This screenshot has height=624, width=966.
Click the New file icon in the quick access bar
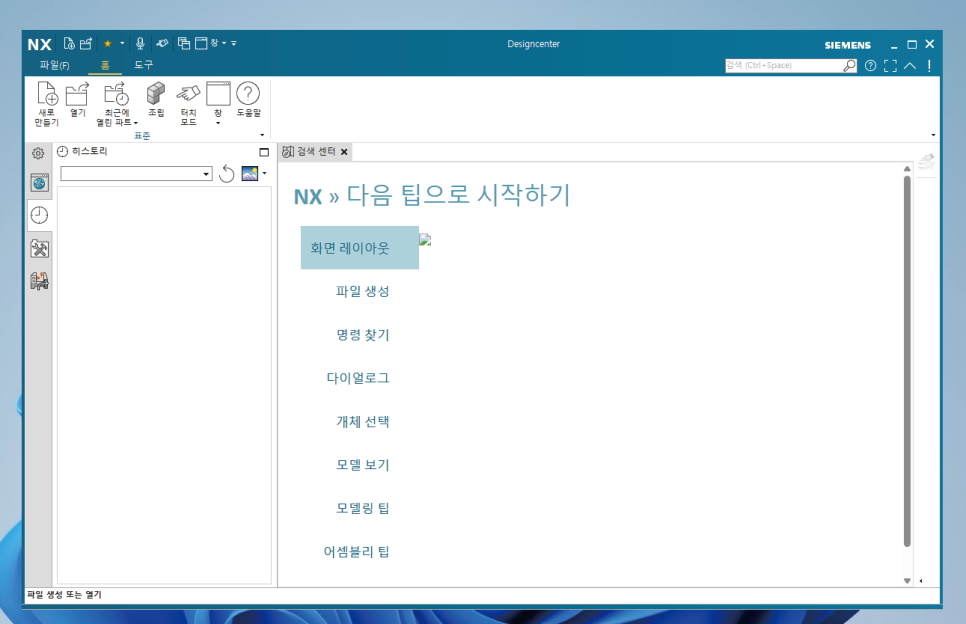click(x=69, y=44)
